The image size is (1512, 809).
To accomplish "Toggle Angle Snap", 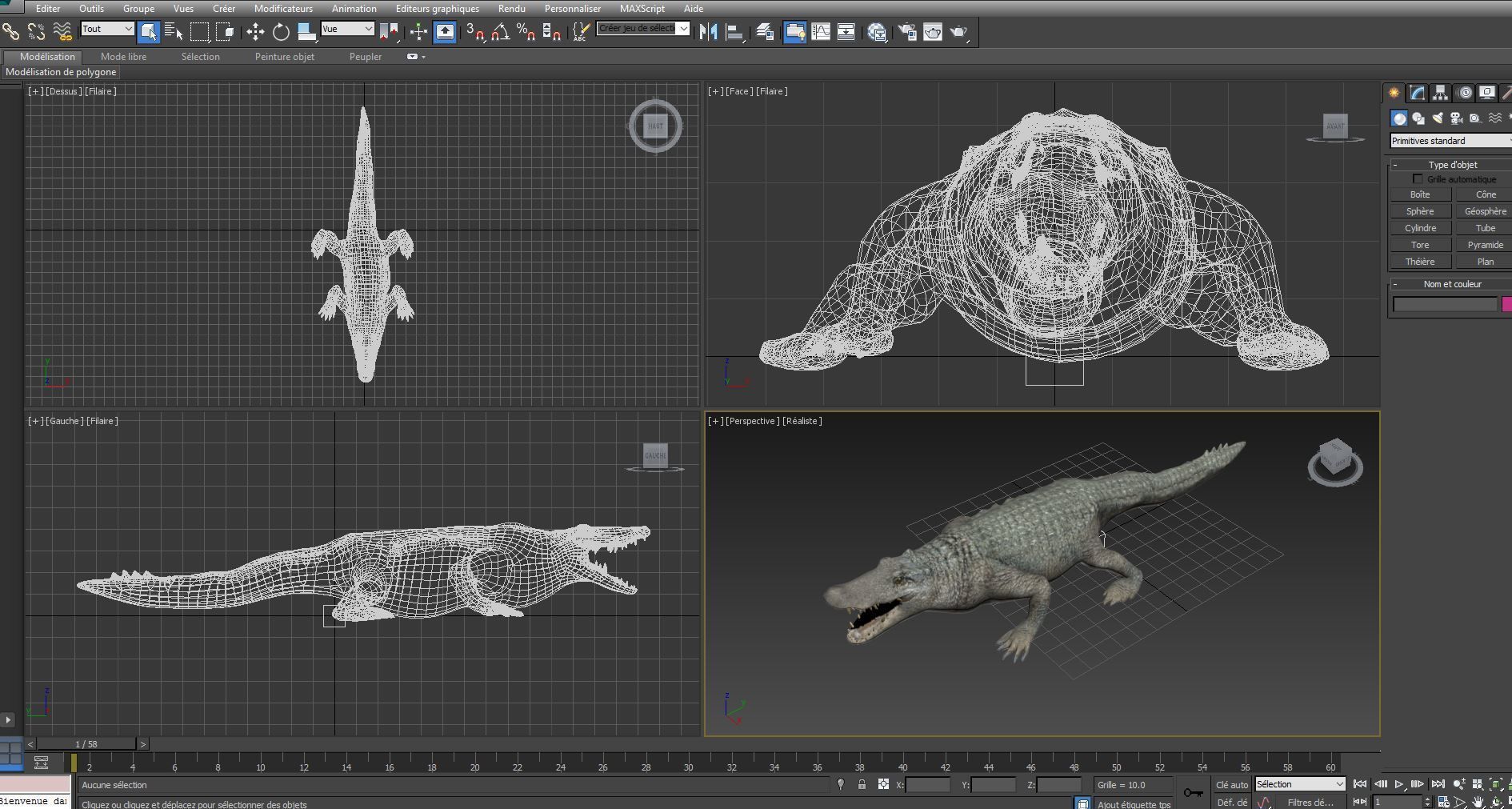I will click(501, 32).
